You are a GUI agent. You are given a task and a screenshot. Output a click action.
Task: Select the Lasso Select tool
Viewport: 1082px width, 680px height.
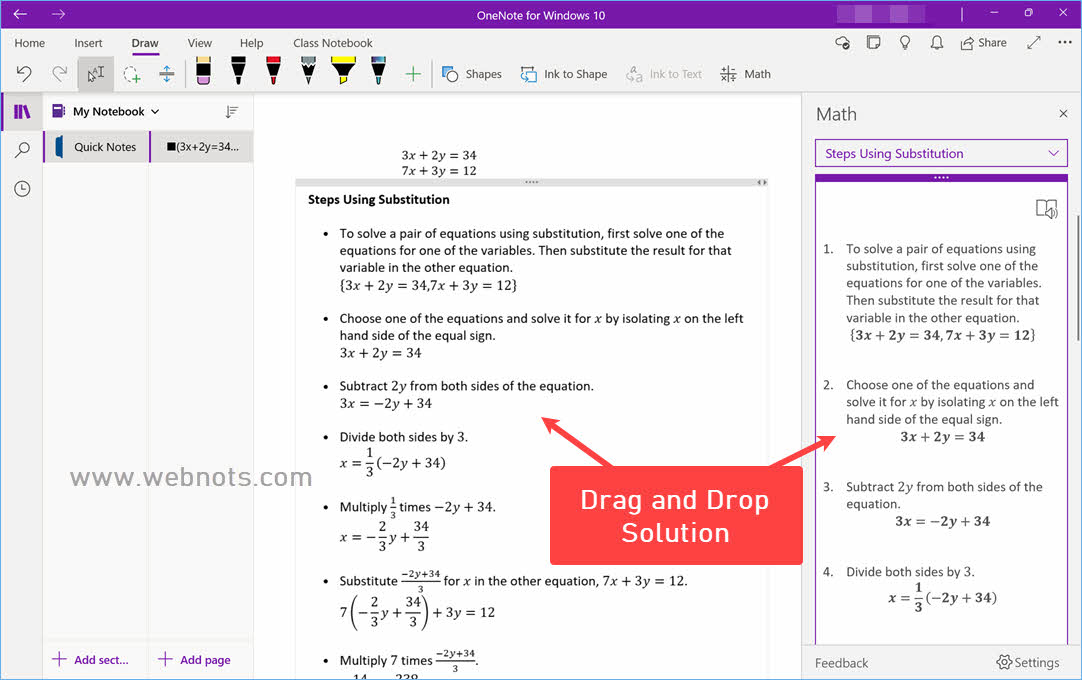click(x=132, y=74)
